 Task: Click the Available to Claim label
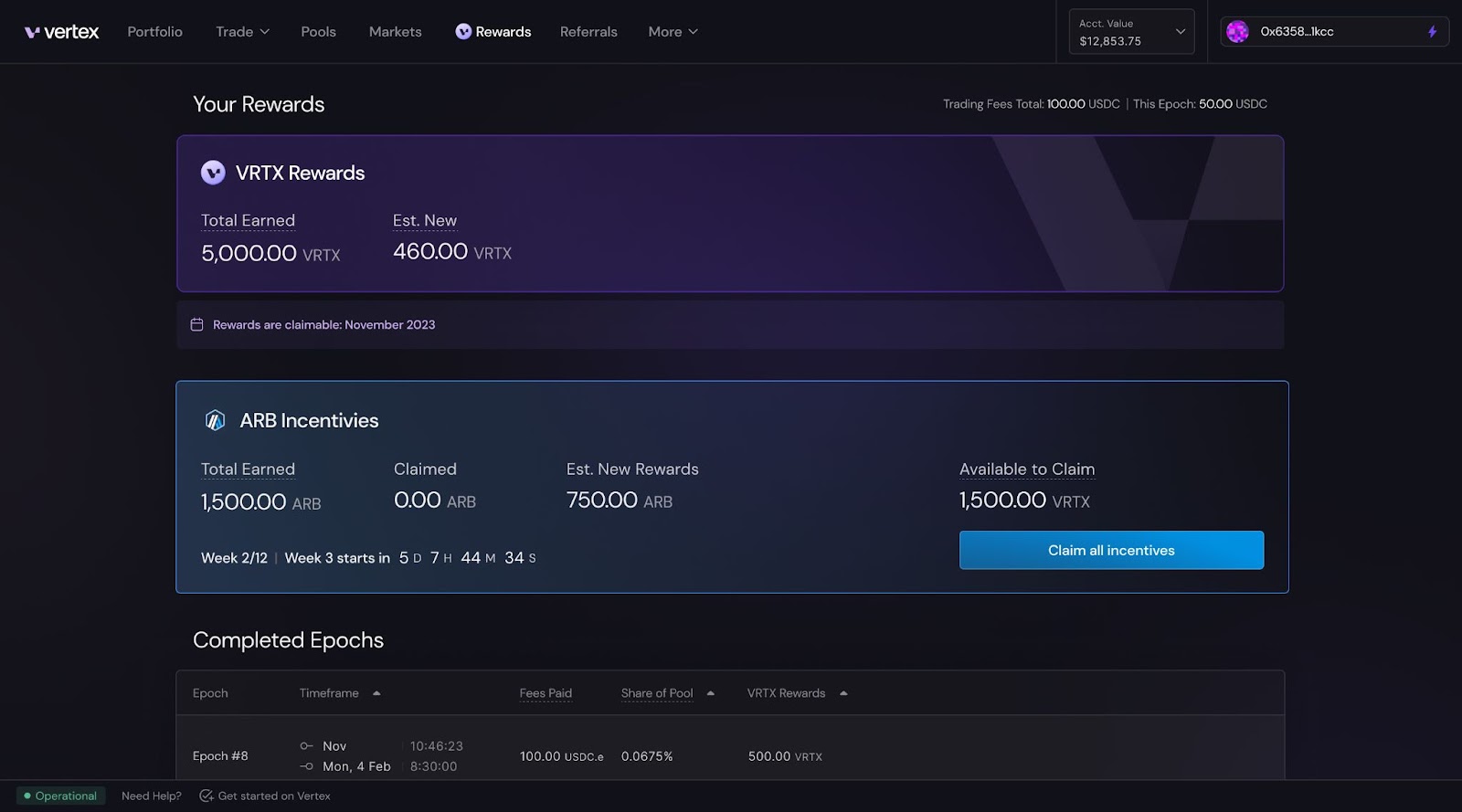[1027, 469]
